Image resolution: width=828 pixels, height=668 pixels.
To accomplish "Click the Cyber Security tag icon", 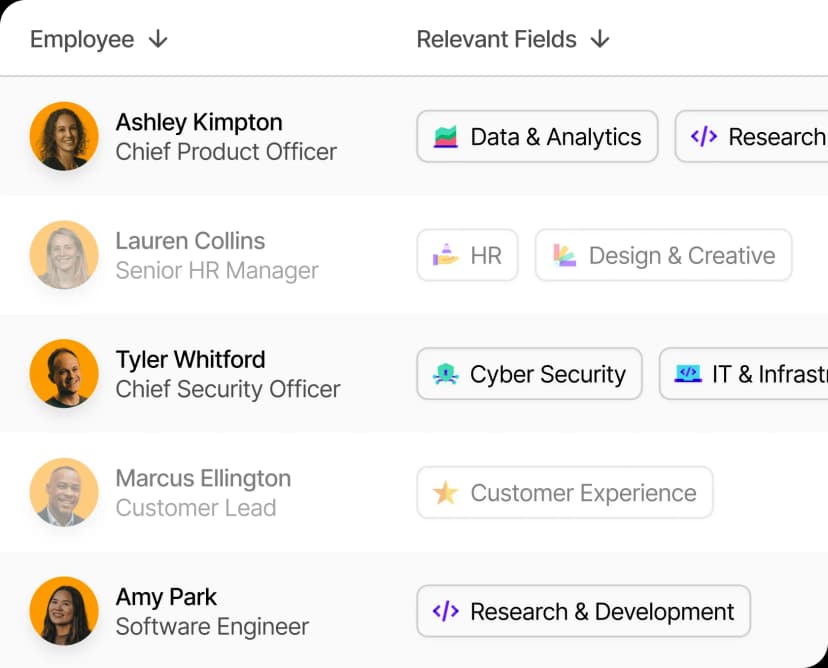I will tap(445, 375).
